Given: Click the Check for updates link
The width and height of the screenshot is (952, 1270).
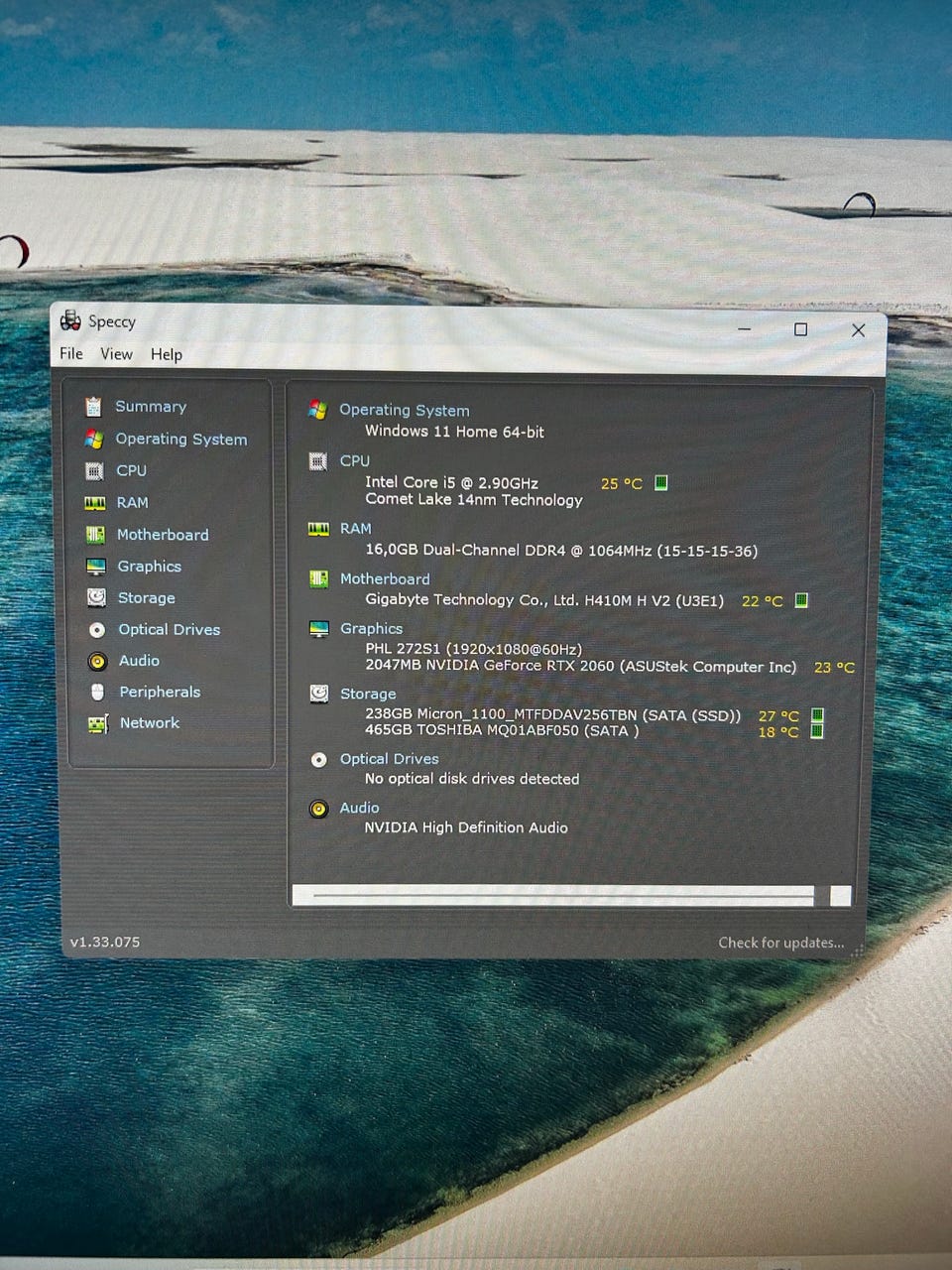Looking at the screenshot, I should pyautogui.click(x=780, y=943).
